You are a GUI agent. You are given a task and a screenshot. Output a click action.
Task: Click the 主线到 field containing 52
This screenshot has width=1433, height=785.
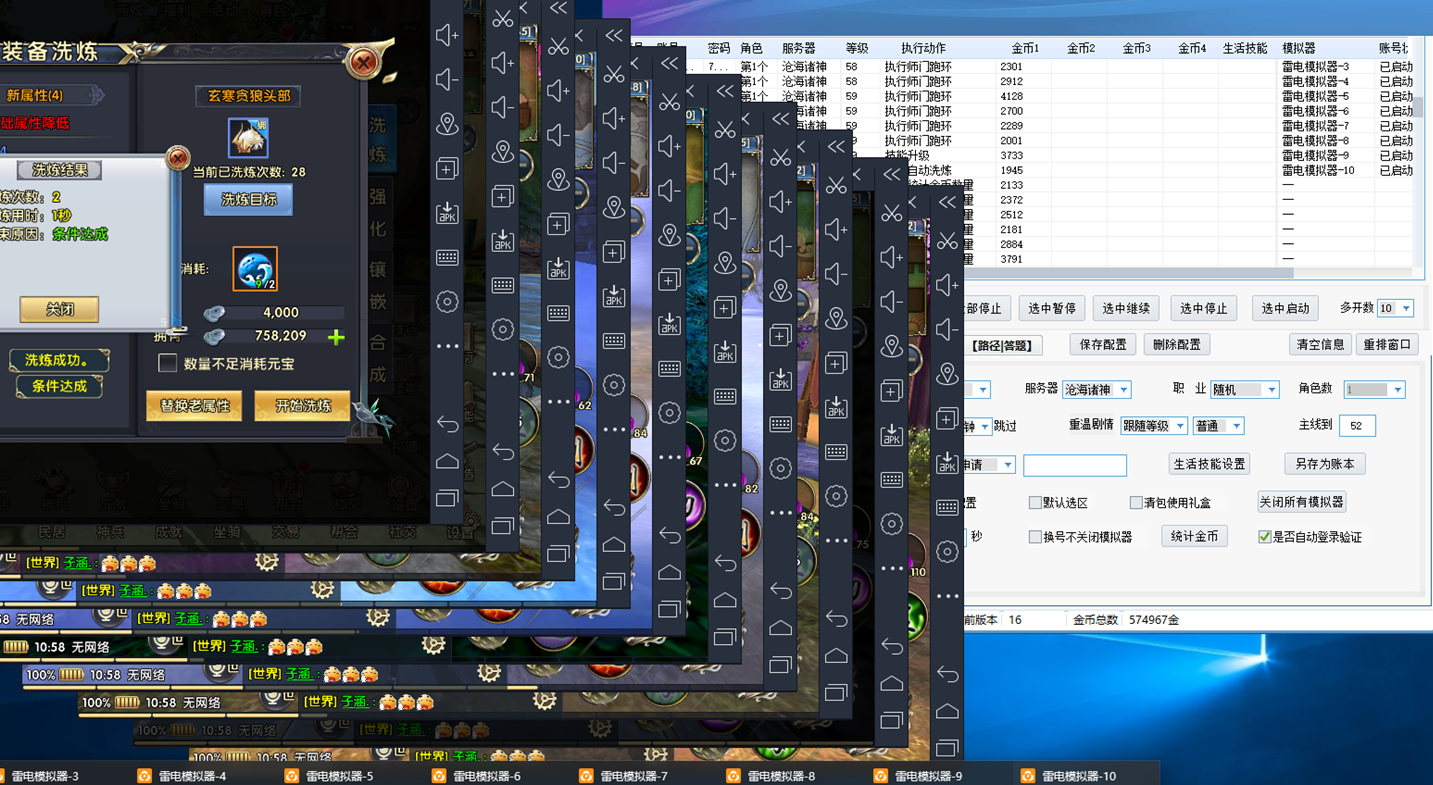tap(1357, 425)
